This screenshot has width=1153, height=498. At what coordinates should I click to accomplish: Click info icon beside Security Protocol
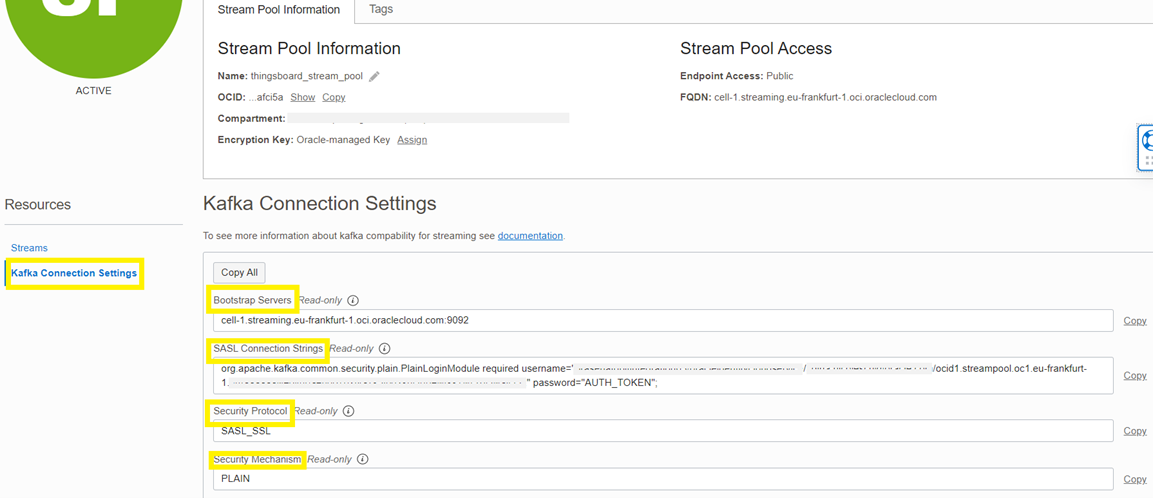pos(349,411)
